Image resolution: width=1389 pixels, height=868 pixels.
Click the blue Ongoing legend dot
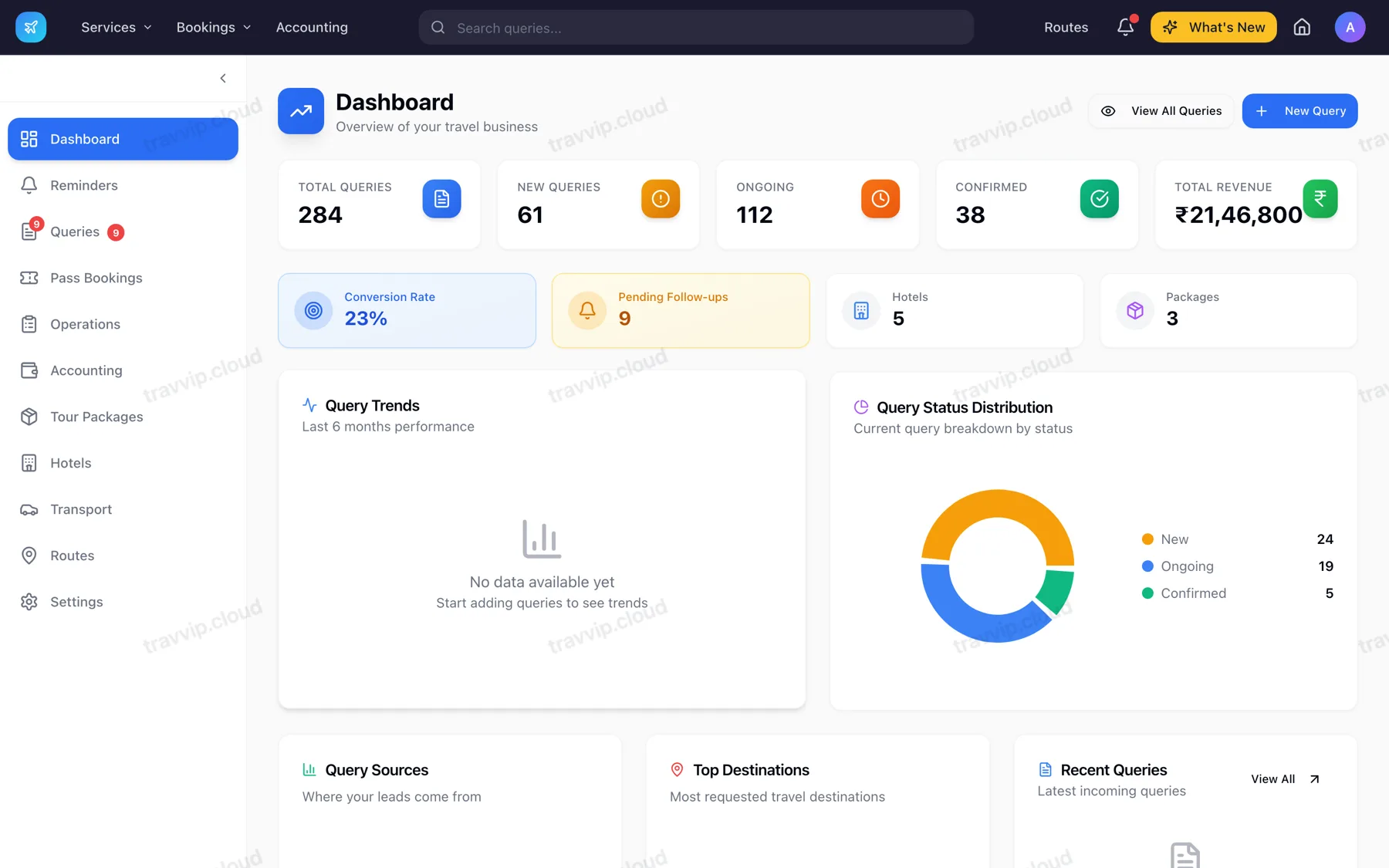(x=1147, y=566)
